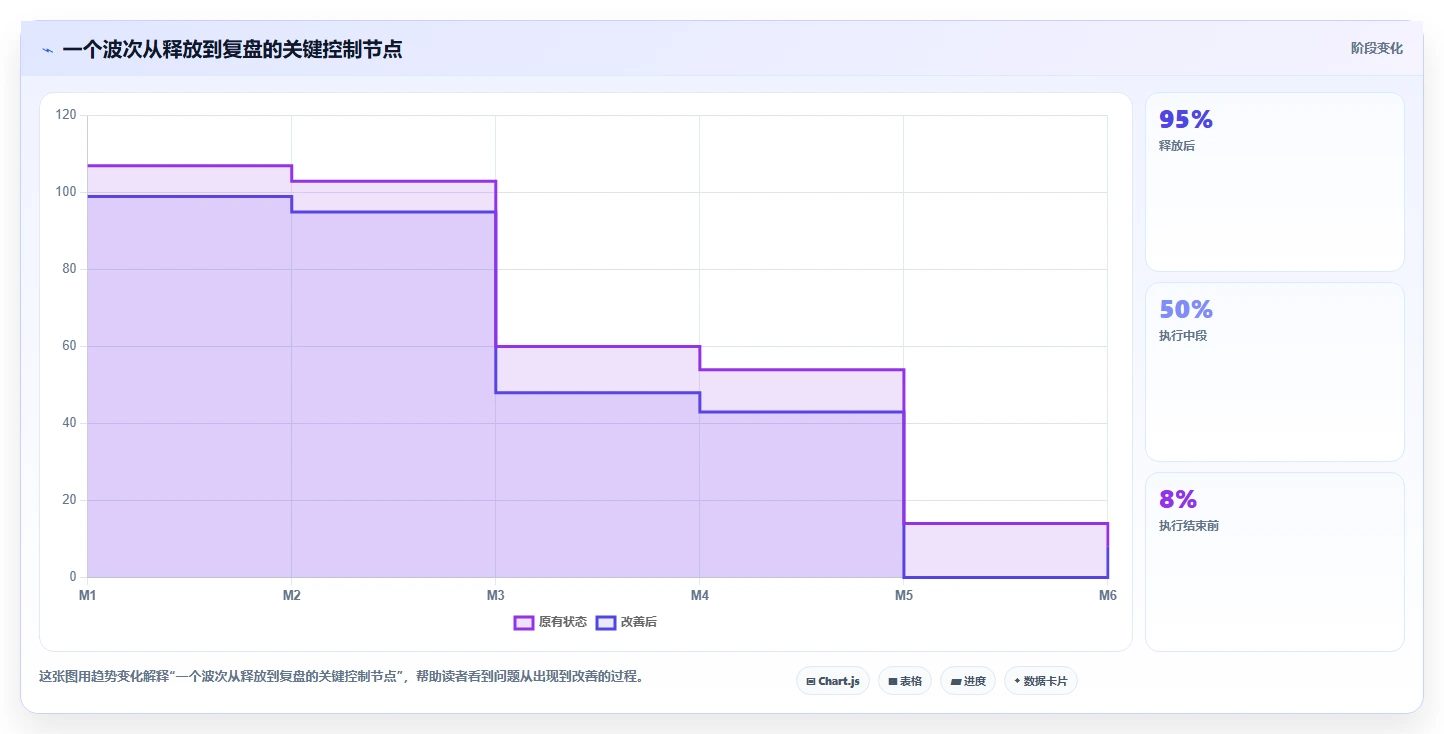1444x734 pixels.
Task: Toggle the 改善后 legend entry
Action: tap(626, 622)
